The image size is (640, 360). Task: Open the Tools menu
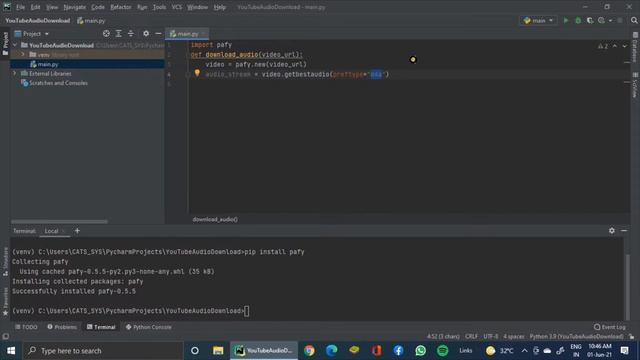click(159, 7)
